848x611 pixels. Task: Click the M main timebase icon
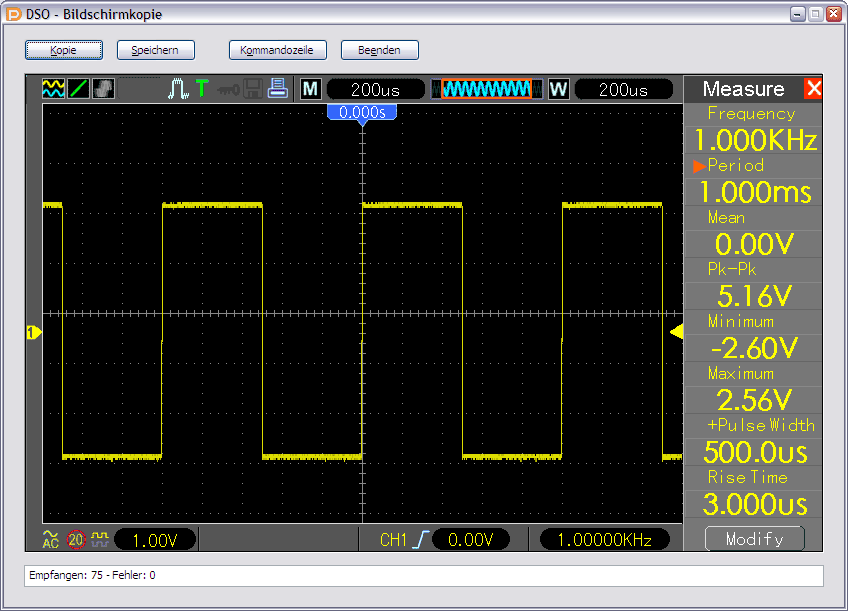(x=311, y=89)
